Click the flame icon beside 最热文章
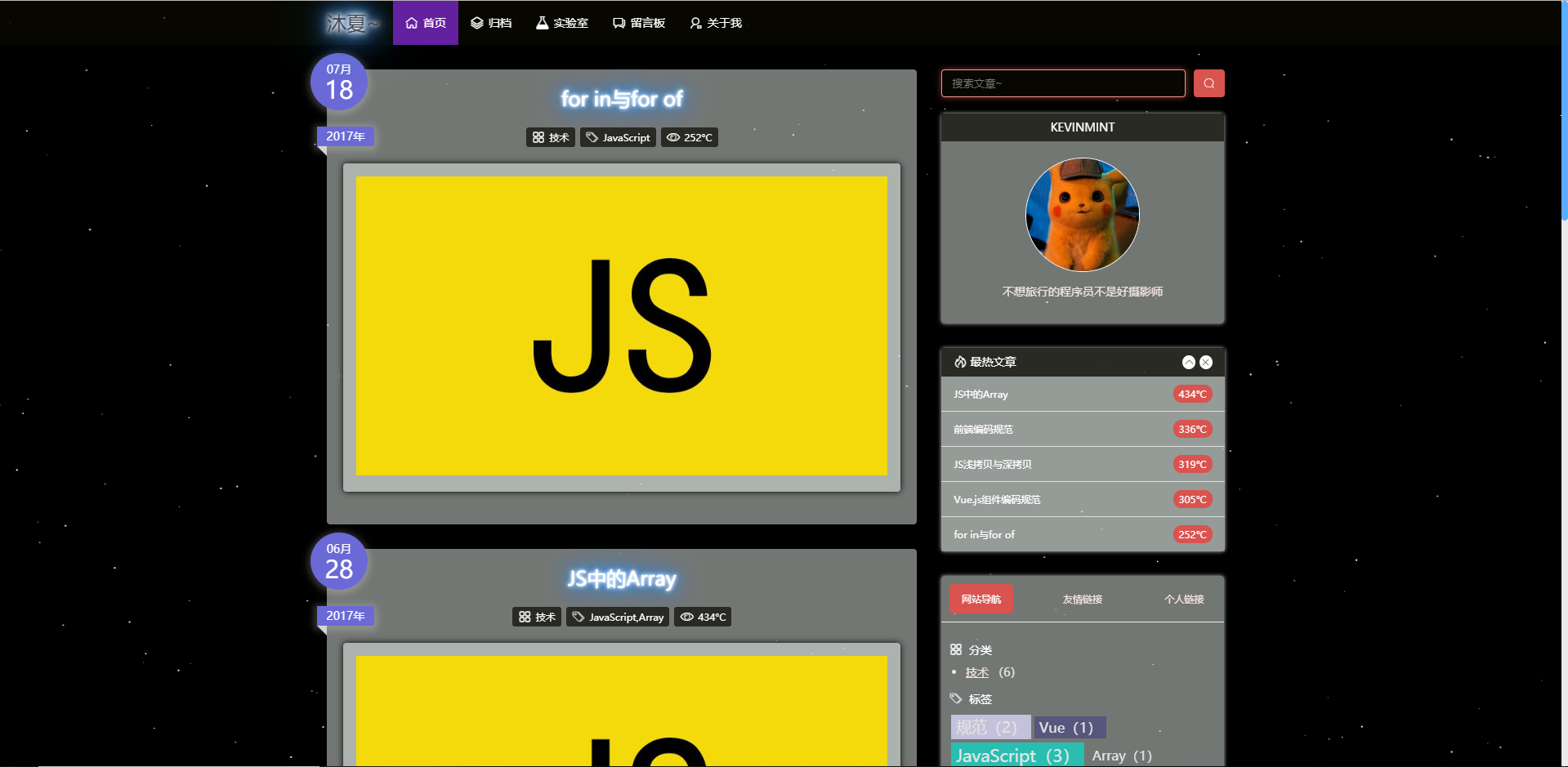The image size is (1568, 767). (x=960, y=362)
